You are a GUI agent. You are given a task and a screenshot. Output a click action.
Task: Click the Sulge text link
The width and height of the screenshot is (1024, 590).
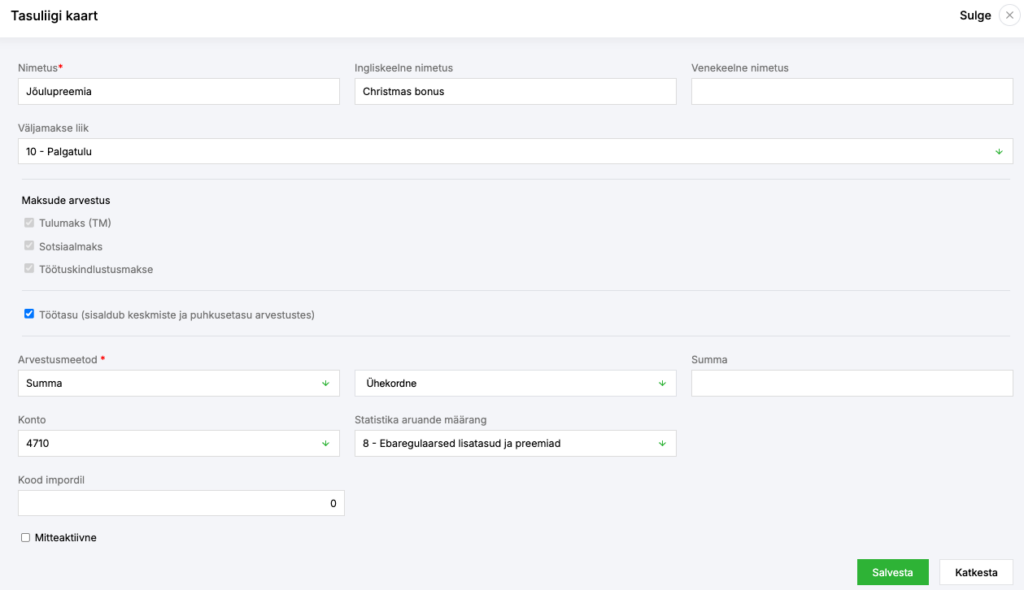click(x=975, y=15)
